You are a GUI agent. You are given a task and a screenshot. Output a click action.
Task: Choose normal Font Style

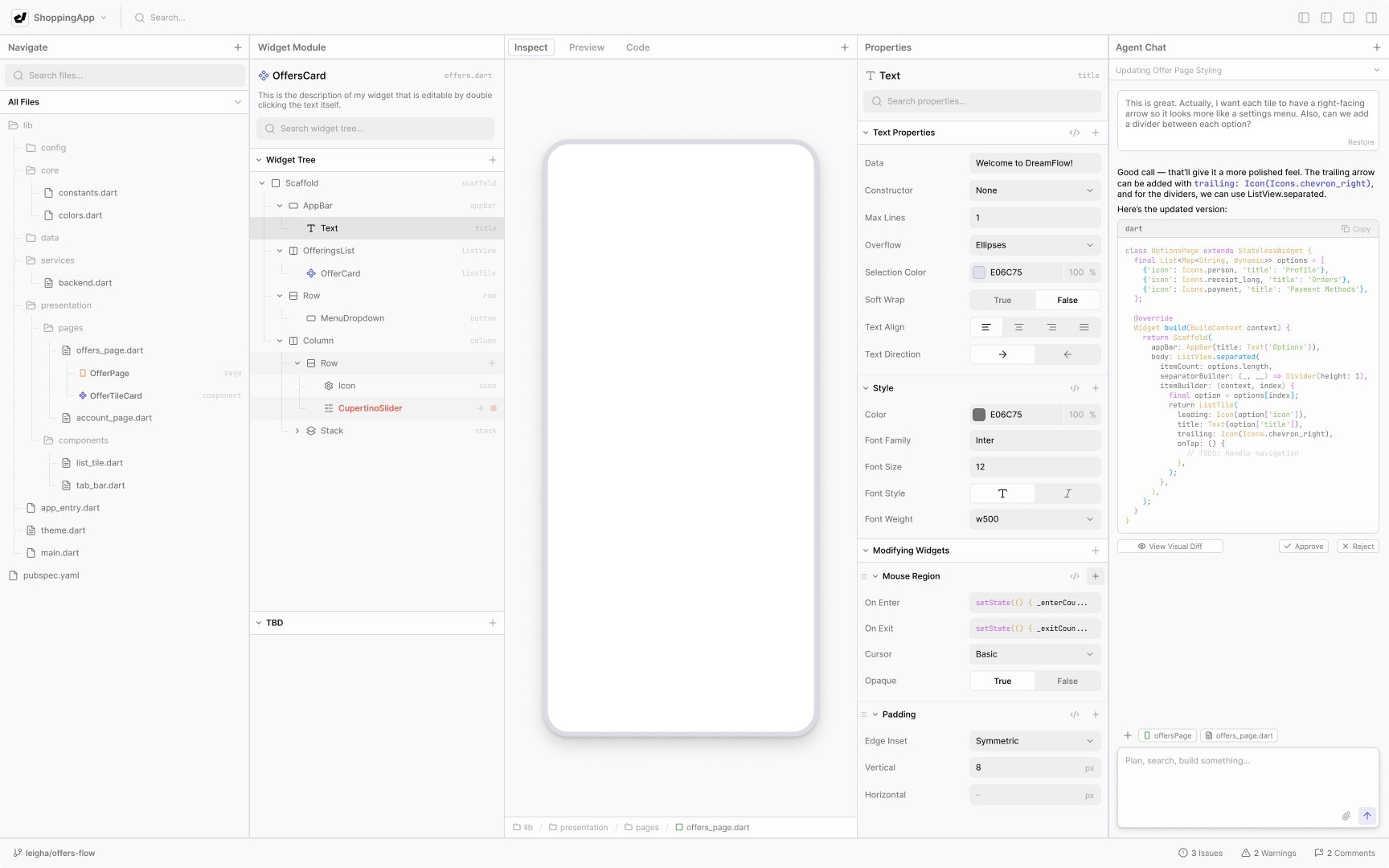coord(1002,493)
